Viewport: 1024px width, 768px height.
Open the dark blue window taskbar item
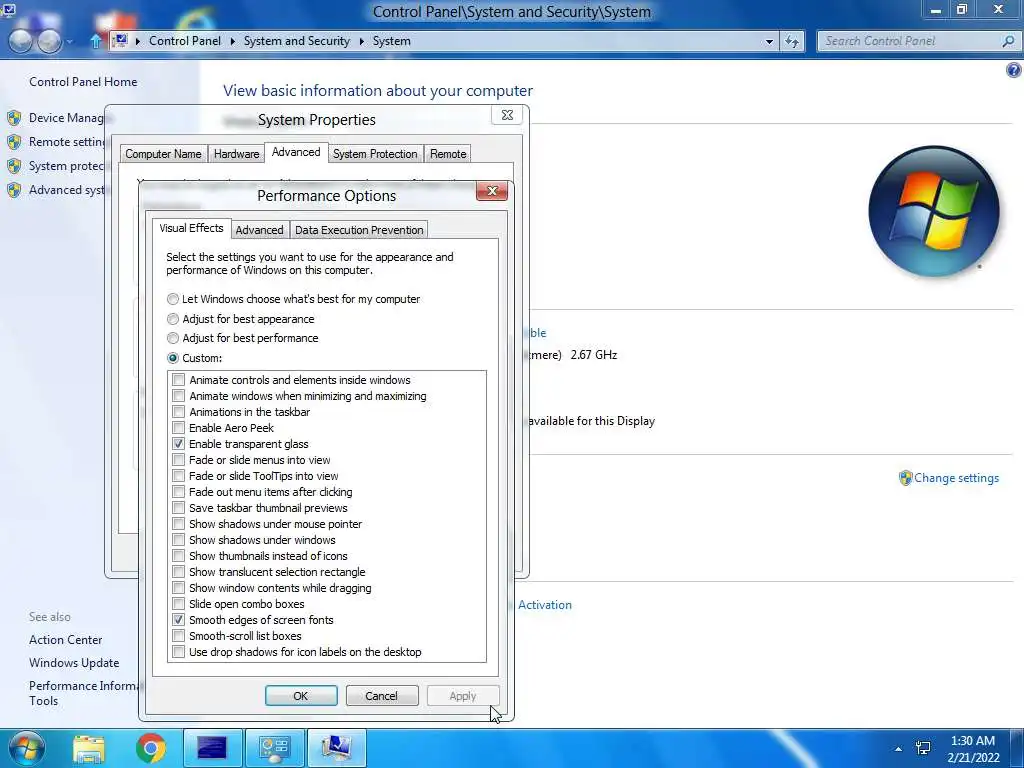(212, 748)
